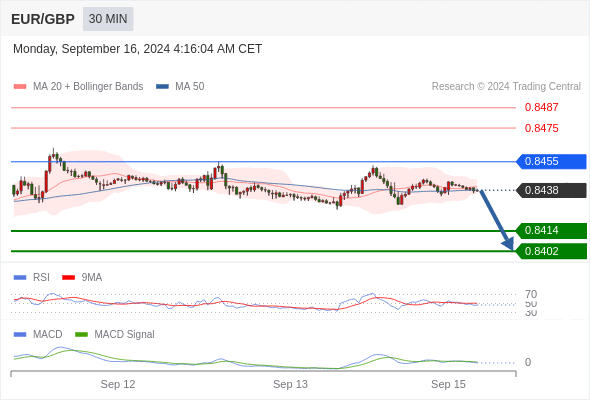Click the 0.8475 red resistance label
This screenshot has height=400, width=590.
click(x=541, y=128)
